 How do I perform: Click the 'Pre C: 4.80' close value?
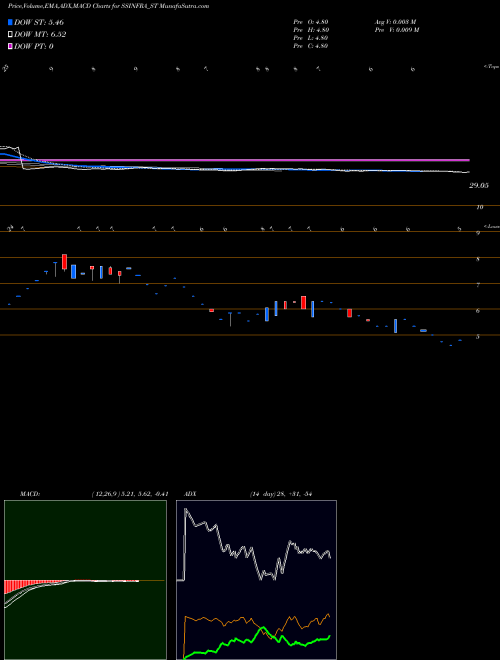(x=311, y=46)
